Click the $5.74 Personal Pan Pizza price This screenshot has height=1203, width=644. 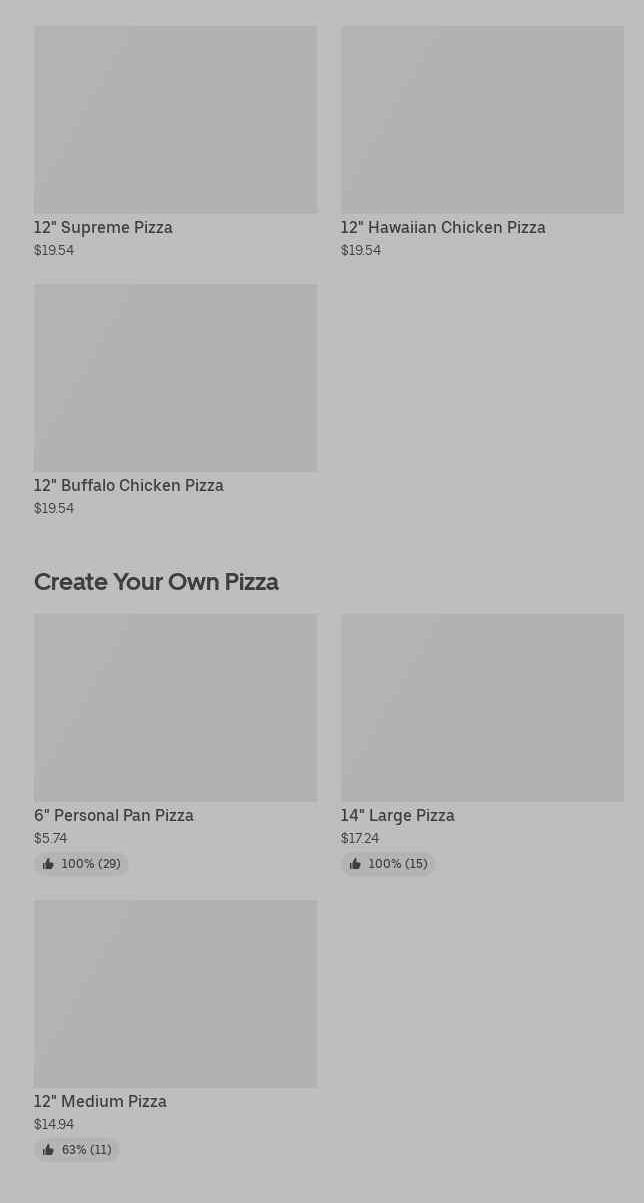point(51,839)
